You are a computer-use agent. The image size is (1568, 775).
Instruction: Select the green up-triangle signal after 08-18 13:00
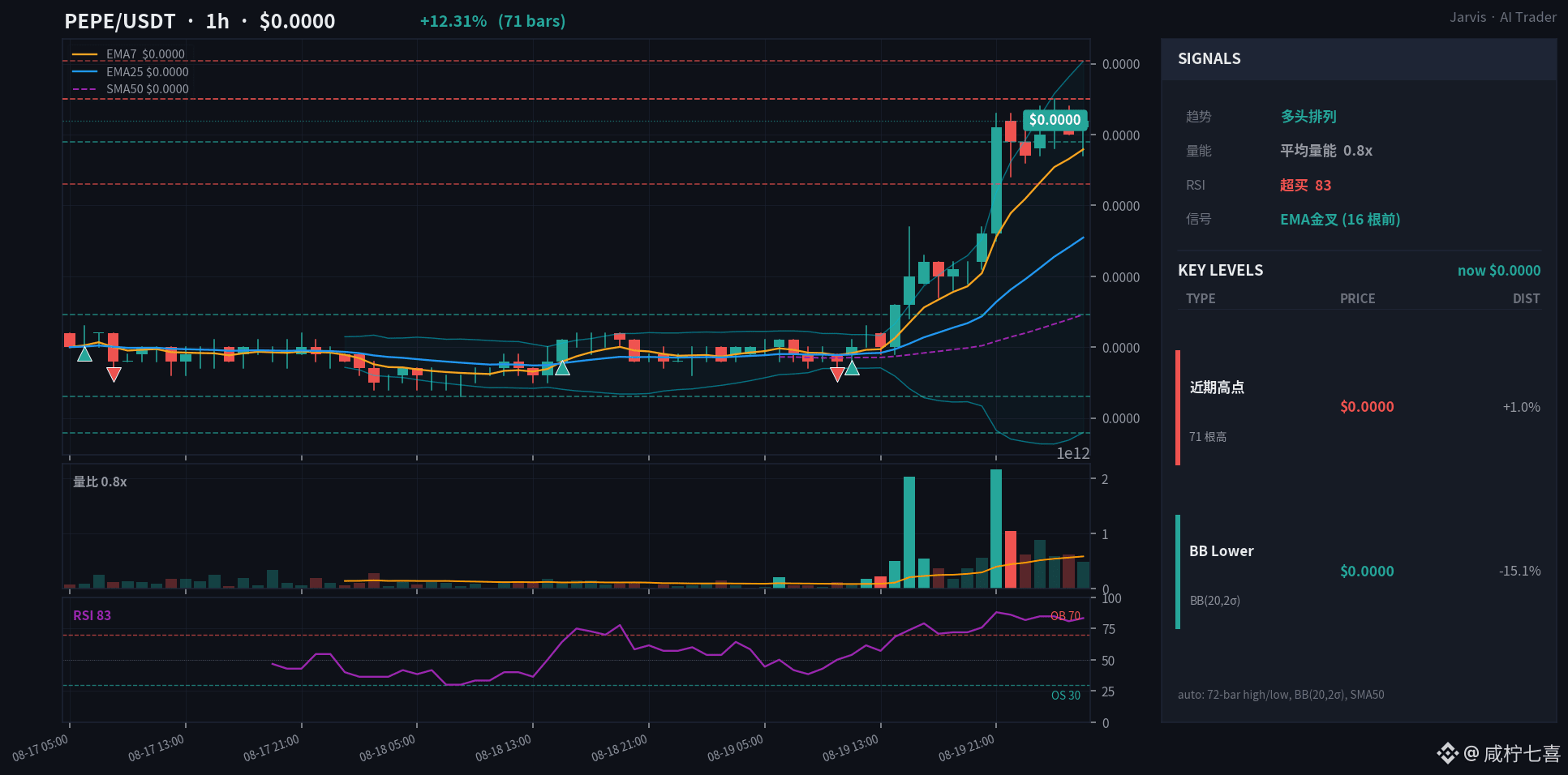point(562,367)
